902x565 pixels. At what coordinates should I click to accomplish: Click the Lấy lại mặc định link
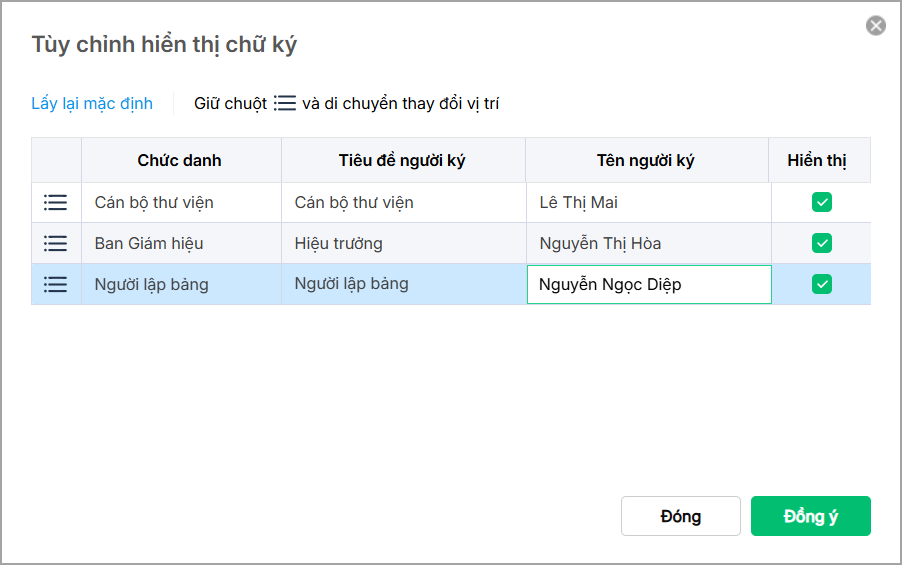click(x=92, y=103)
